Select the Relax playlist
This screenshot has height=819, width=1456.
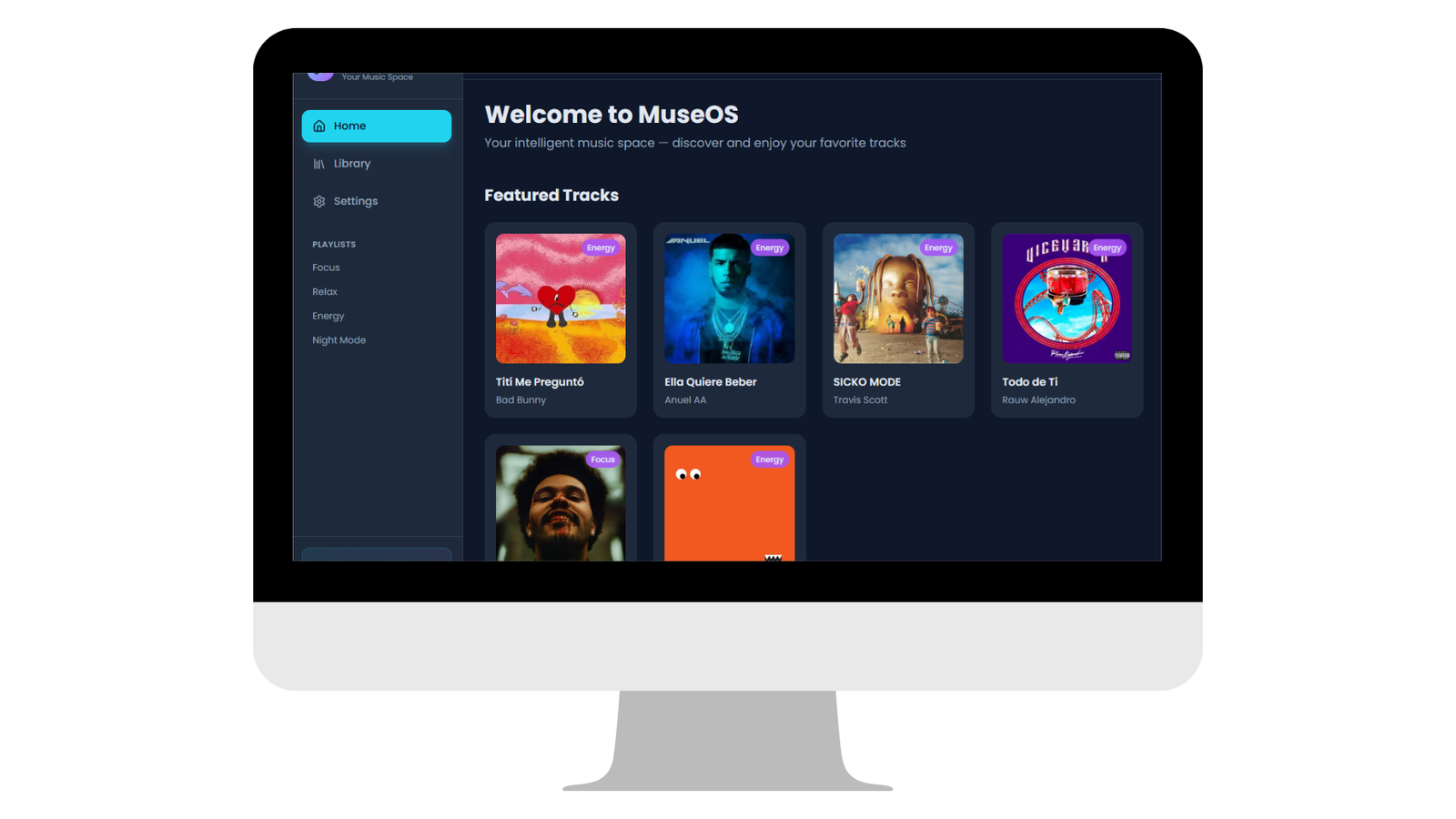325,292
